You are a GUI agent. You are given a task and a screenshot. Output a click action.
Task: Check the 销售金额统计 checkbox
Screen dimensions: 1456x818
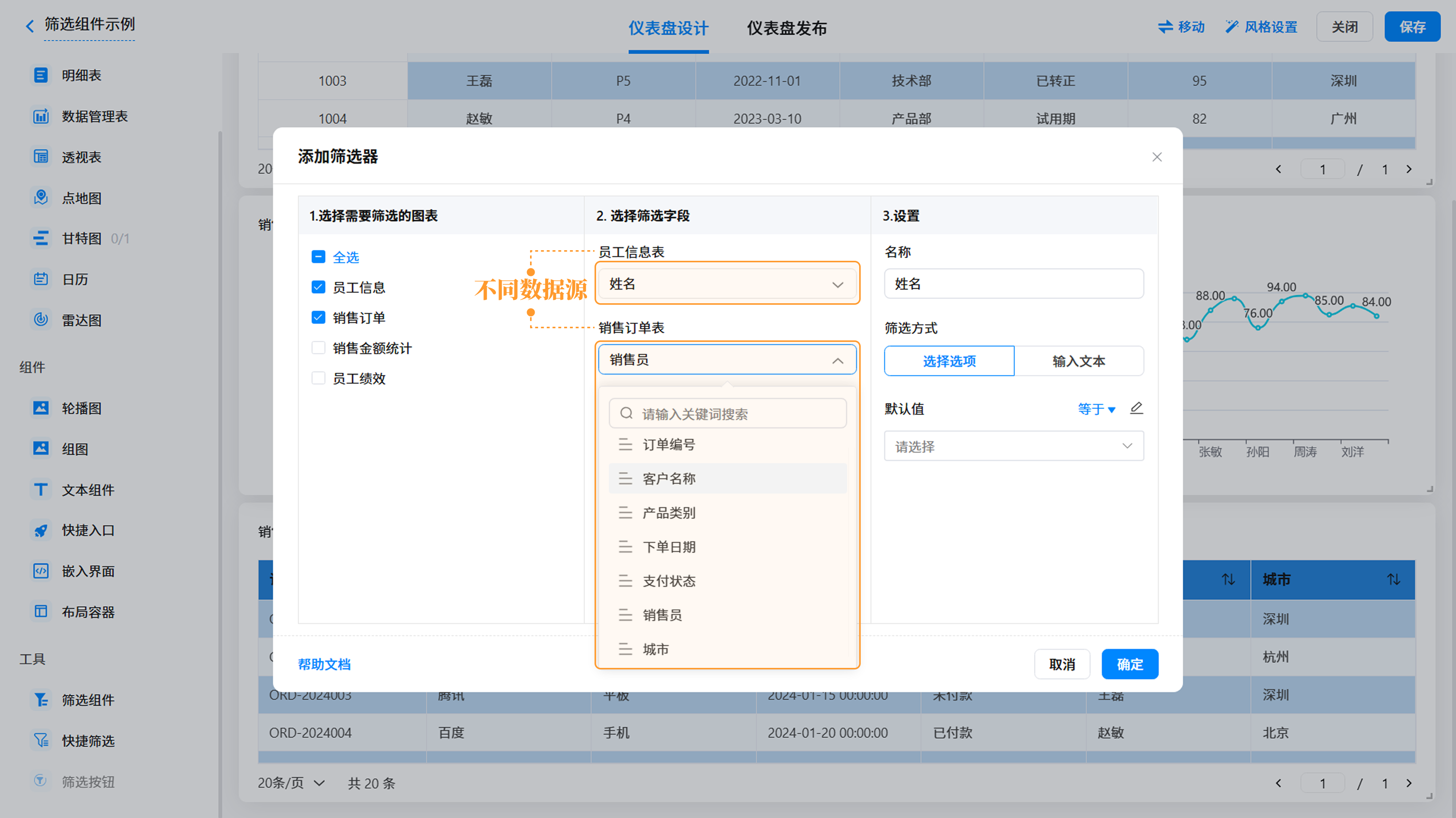click(318, 348)
